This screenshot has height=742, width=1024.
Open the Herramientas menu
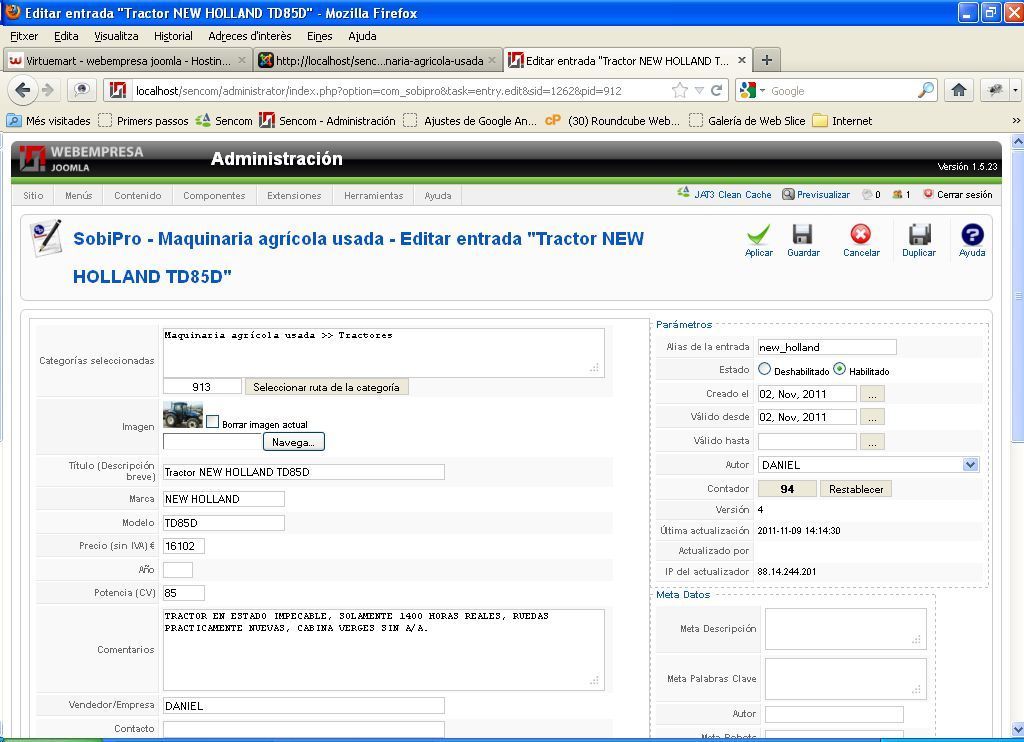pyautogui.click(x=374, y=195)
